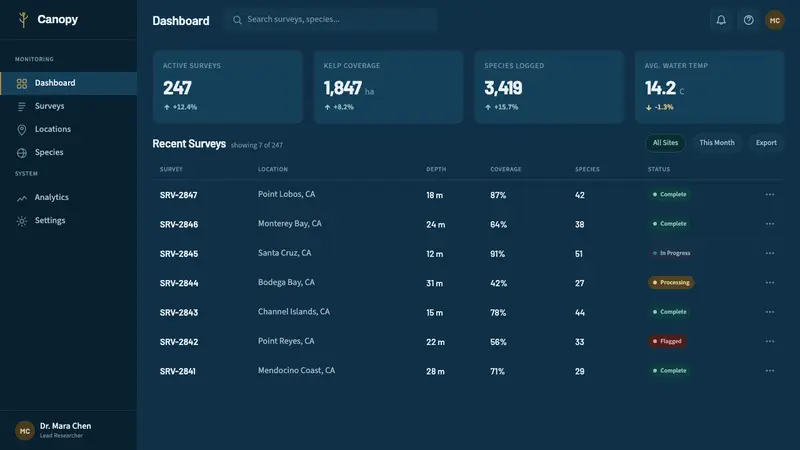Viewport: 800px width, 450px height.
Task: Click the Species globe icon in sidebar
Action: point(21,153)
